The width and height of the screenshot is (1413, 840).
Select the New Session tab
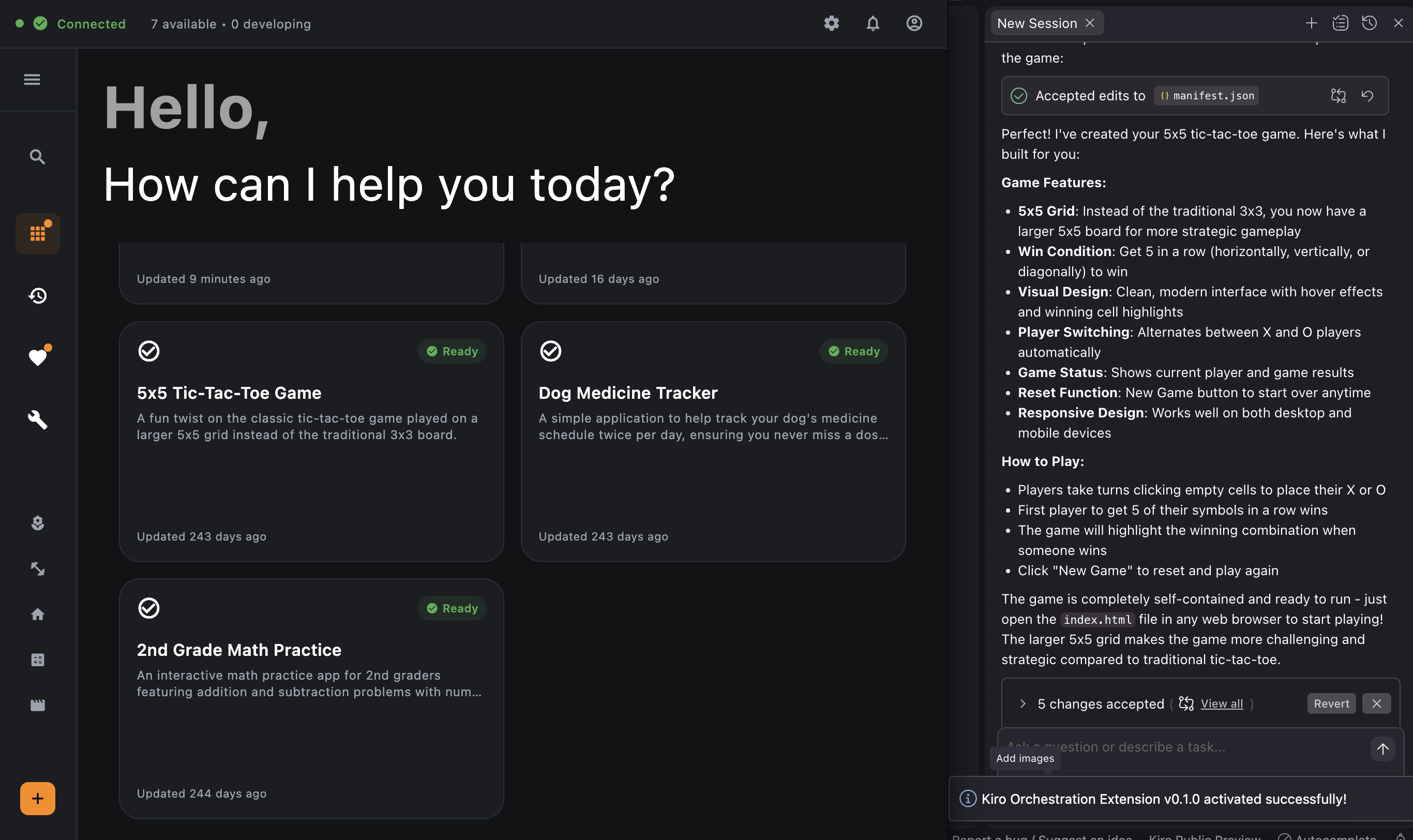click(1036, 23)
